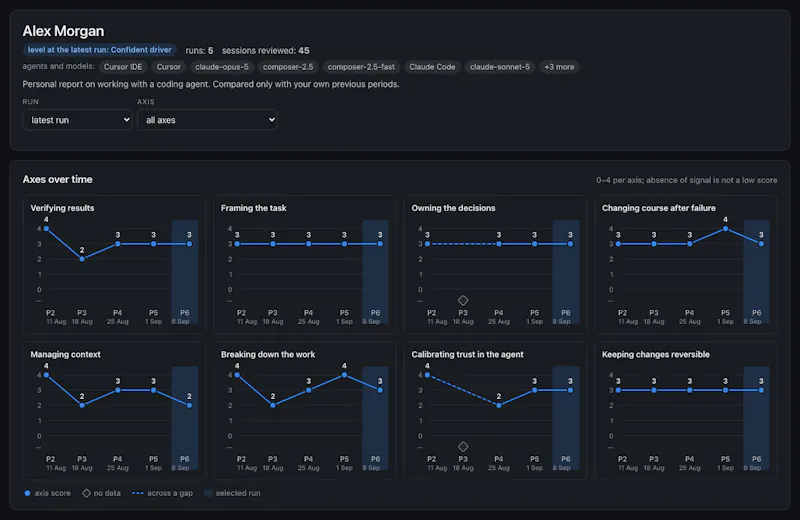Click the P6 point in Changing course after failure
The height and width of the screenshot is (520, 800).
(x=761, y=244)
